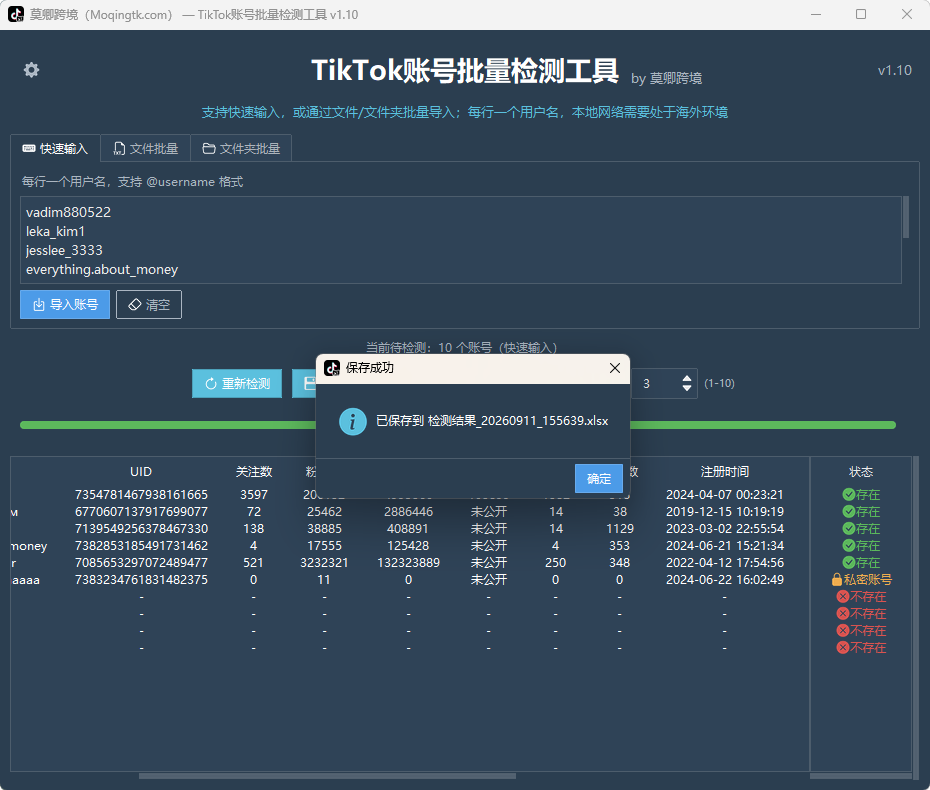Click the 清空 button

[149, 304]
